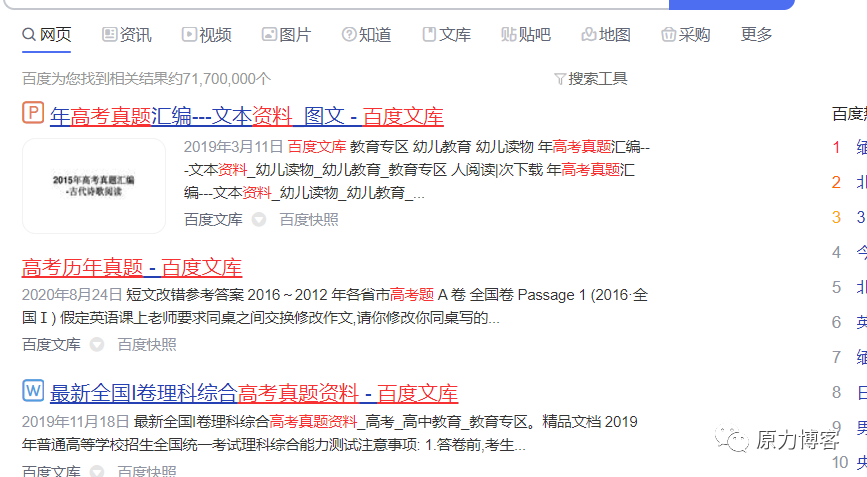Go to the 知道 tab

(x=367, y=35)
